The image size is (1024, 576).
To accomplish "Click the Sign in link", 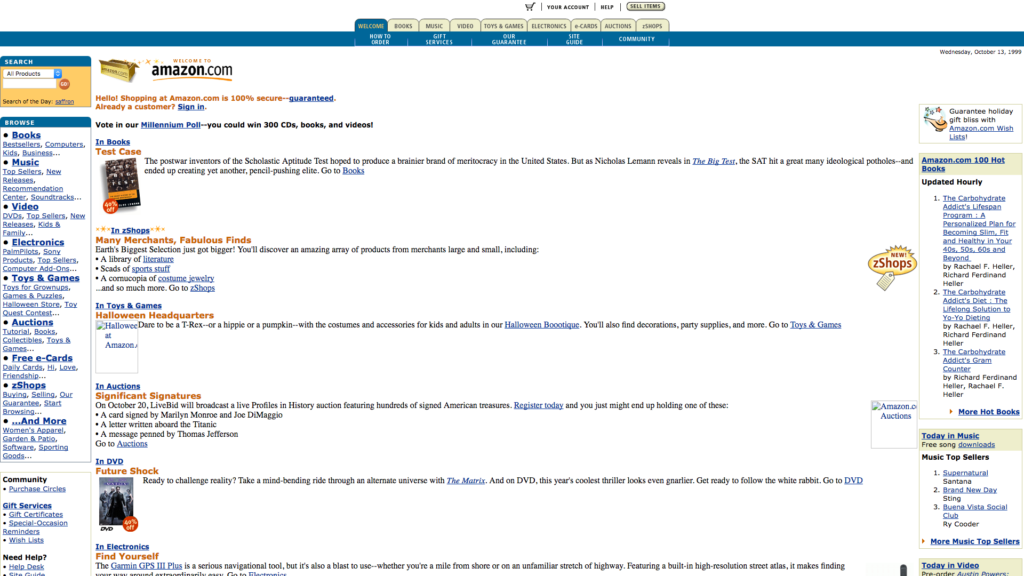I will (191, 107).
